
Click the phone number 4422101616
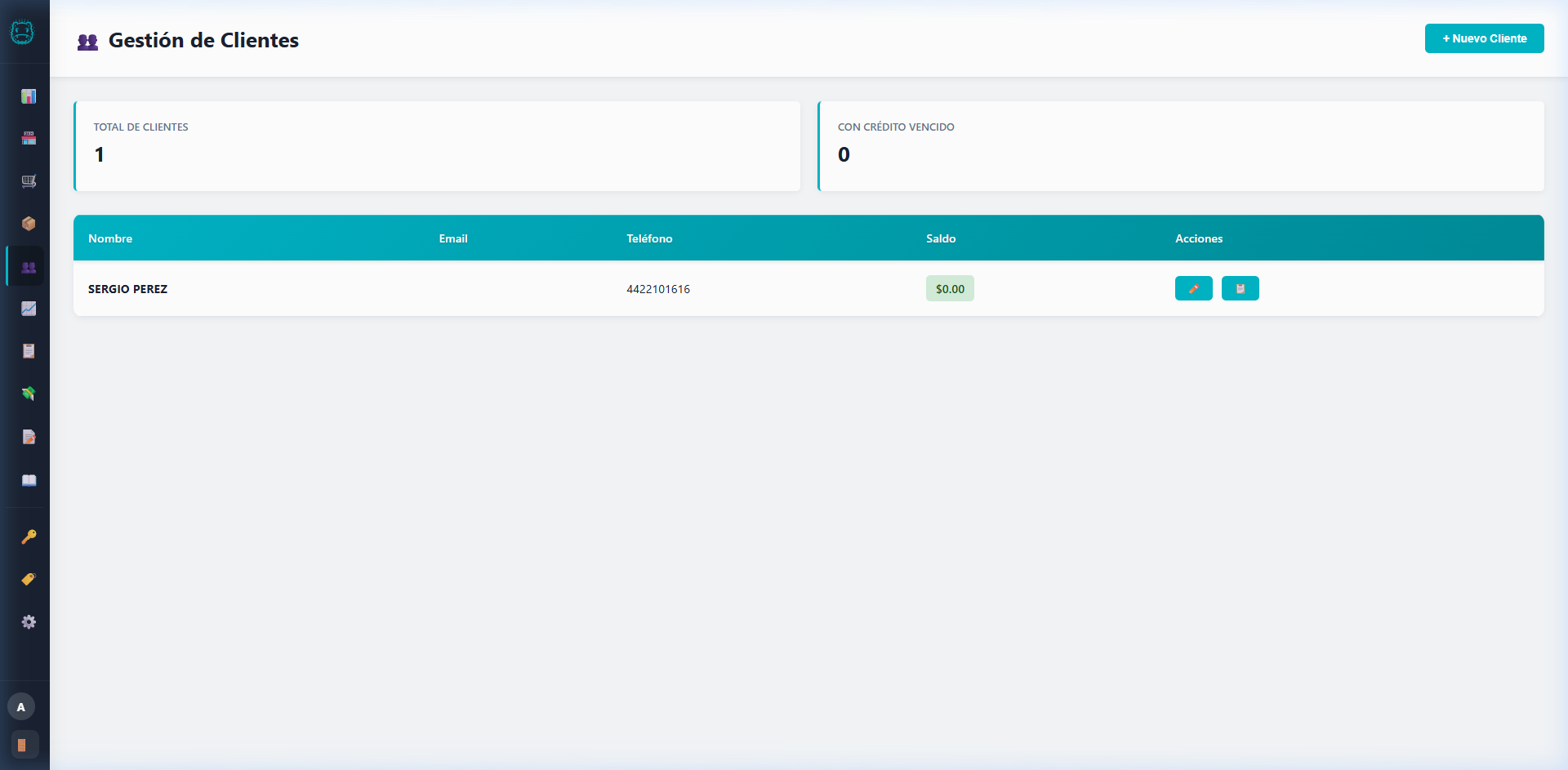pyautogui.click(x=658, y=289)
